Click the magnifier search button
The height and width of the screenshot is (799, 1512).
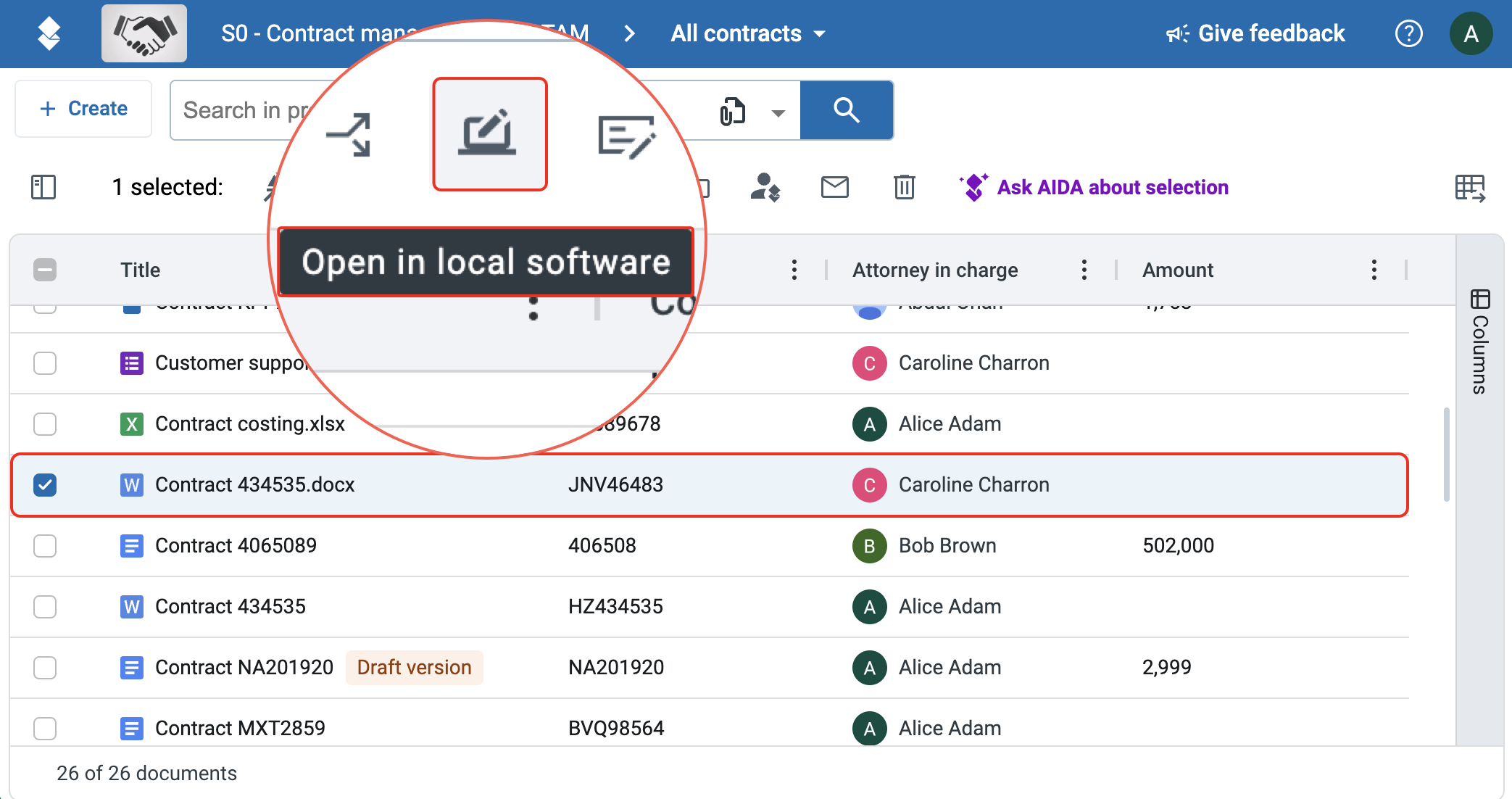846,110
